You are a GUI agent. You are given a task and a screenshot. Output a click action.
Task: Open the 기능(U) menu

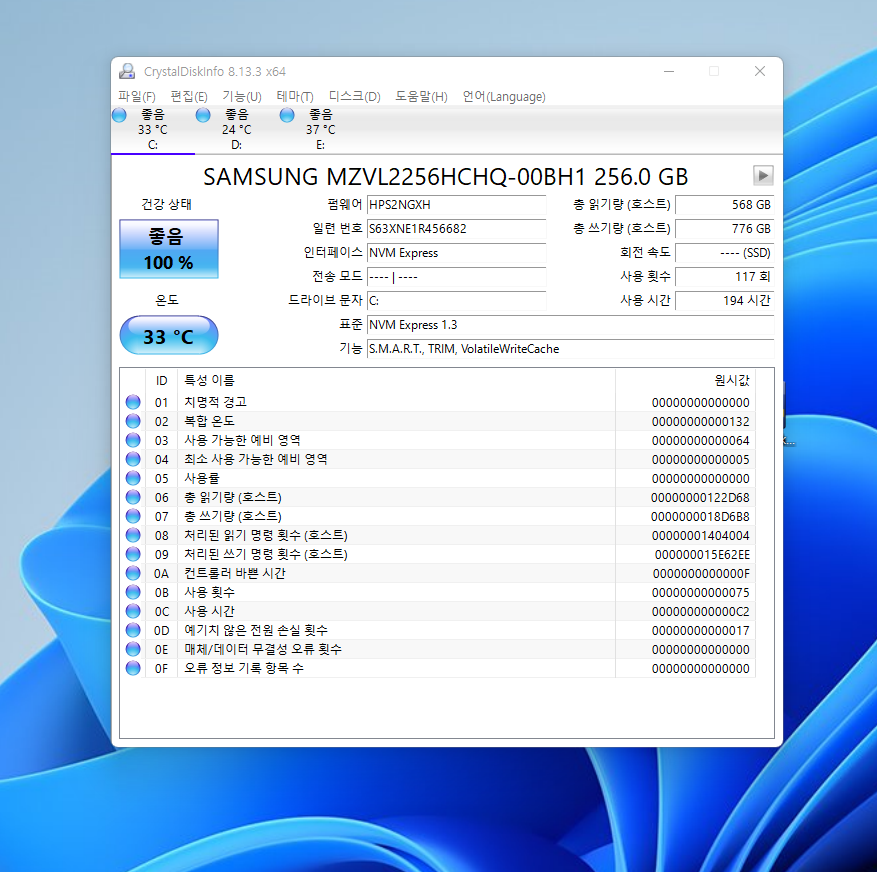point(242,96)
